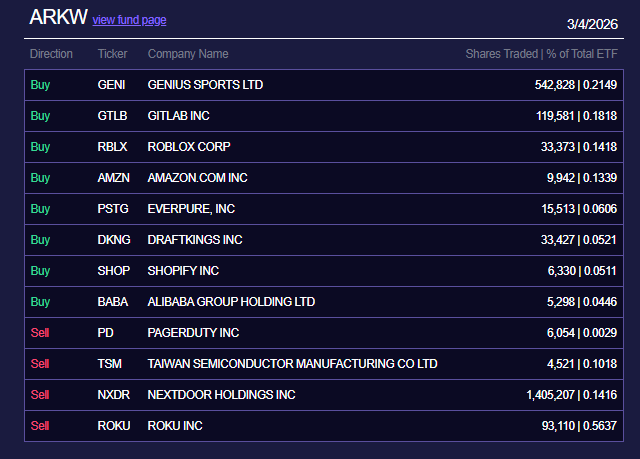Select the NXDR ticker cell

coord(113,395)
